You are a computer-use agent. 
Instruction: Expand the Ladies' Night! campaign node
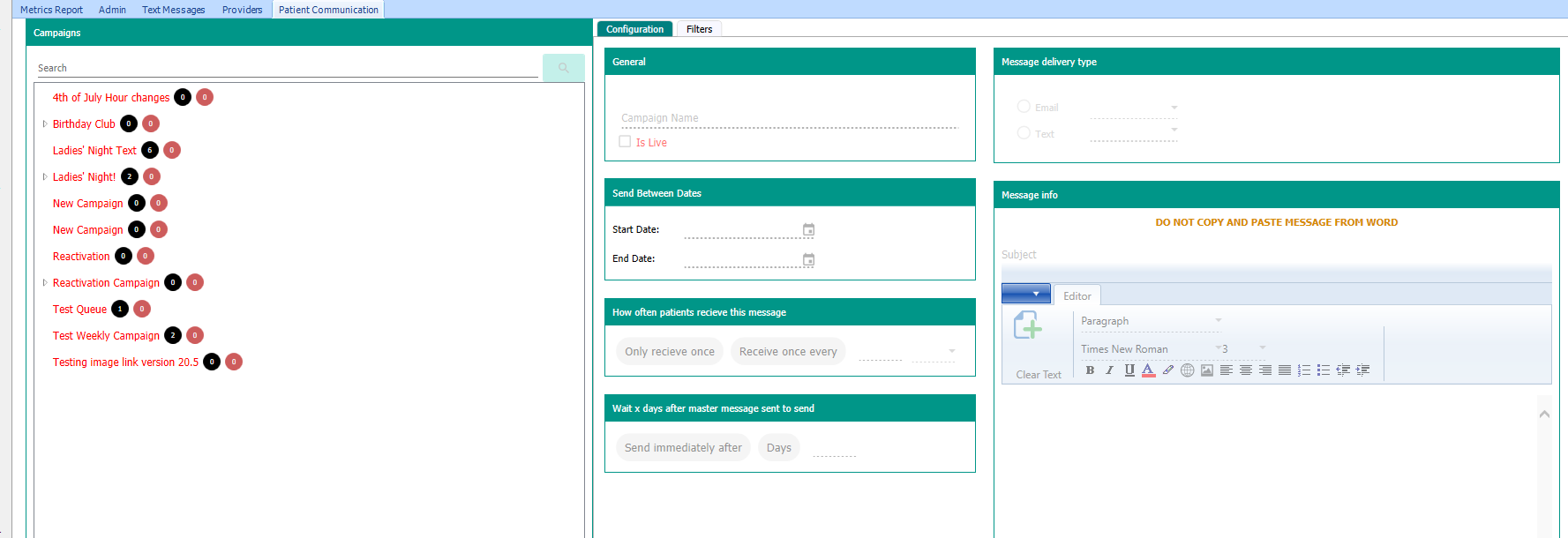pyautogui.click(x=45, y=176)
